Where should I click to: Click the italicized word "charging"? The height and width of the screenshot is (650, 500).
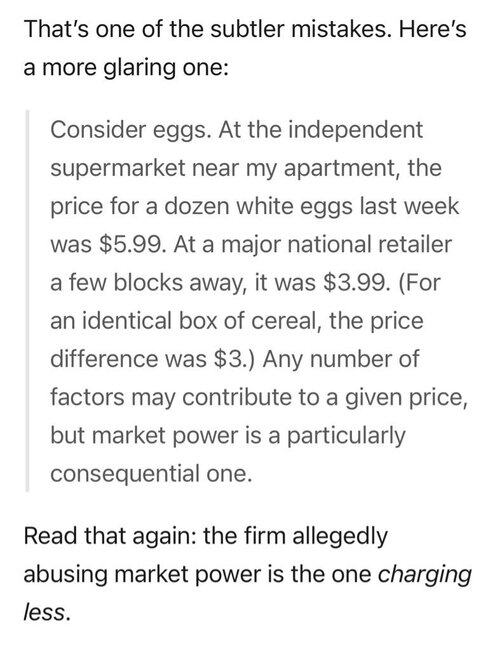[x=425, y=575]
